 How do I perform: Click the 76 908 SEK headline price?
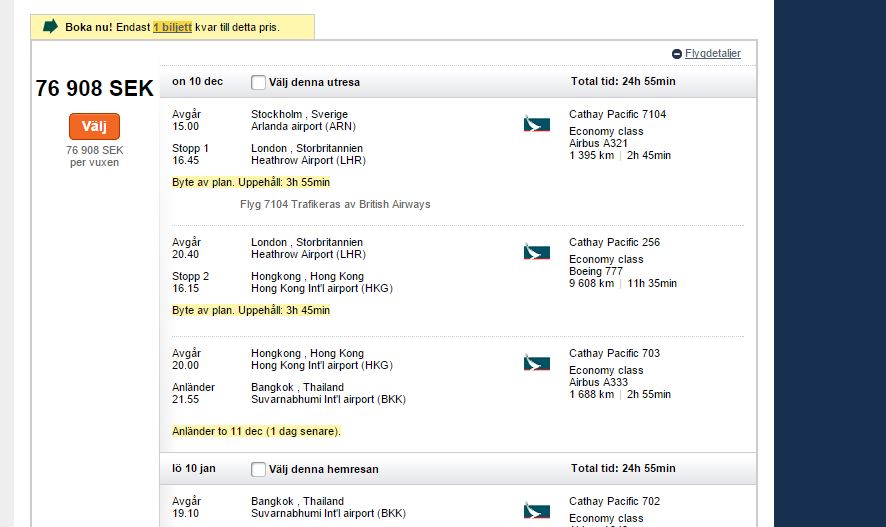coord(95,89)
